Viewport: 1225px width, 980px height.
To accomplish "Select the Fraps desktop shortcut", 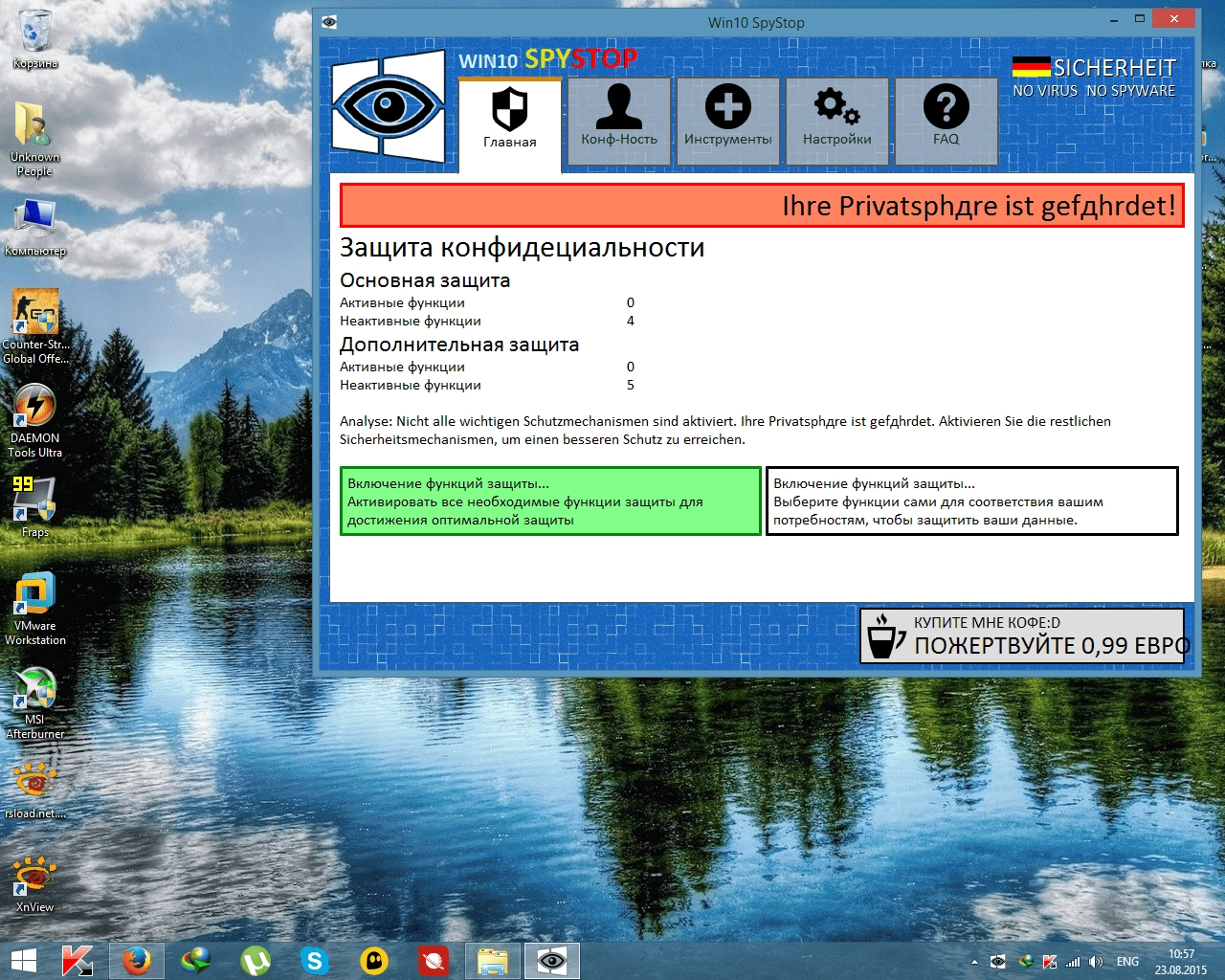I will coord(35,506).
